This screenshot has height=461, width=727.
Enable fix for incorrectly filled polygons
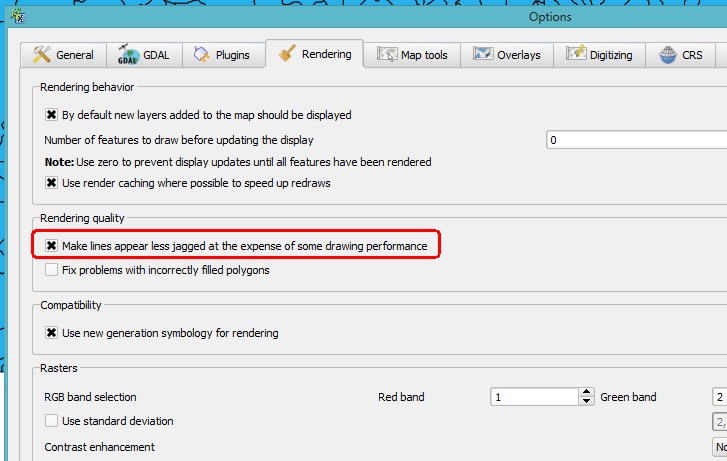[51, 270]
